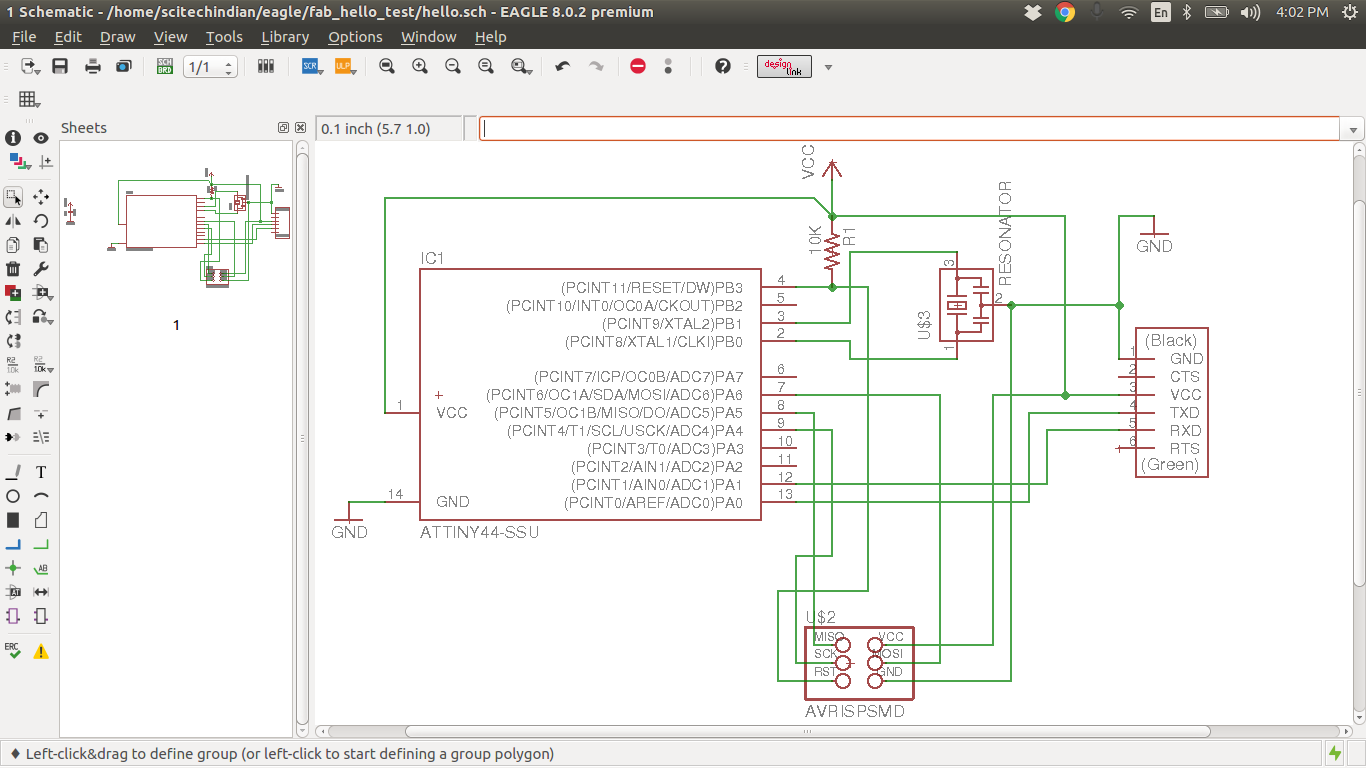Screen dimensions: 1366x768
Task: Switch to board with SCH/BRD icon
Action: point(165,66)
